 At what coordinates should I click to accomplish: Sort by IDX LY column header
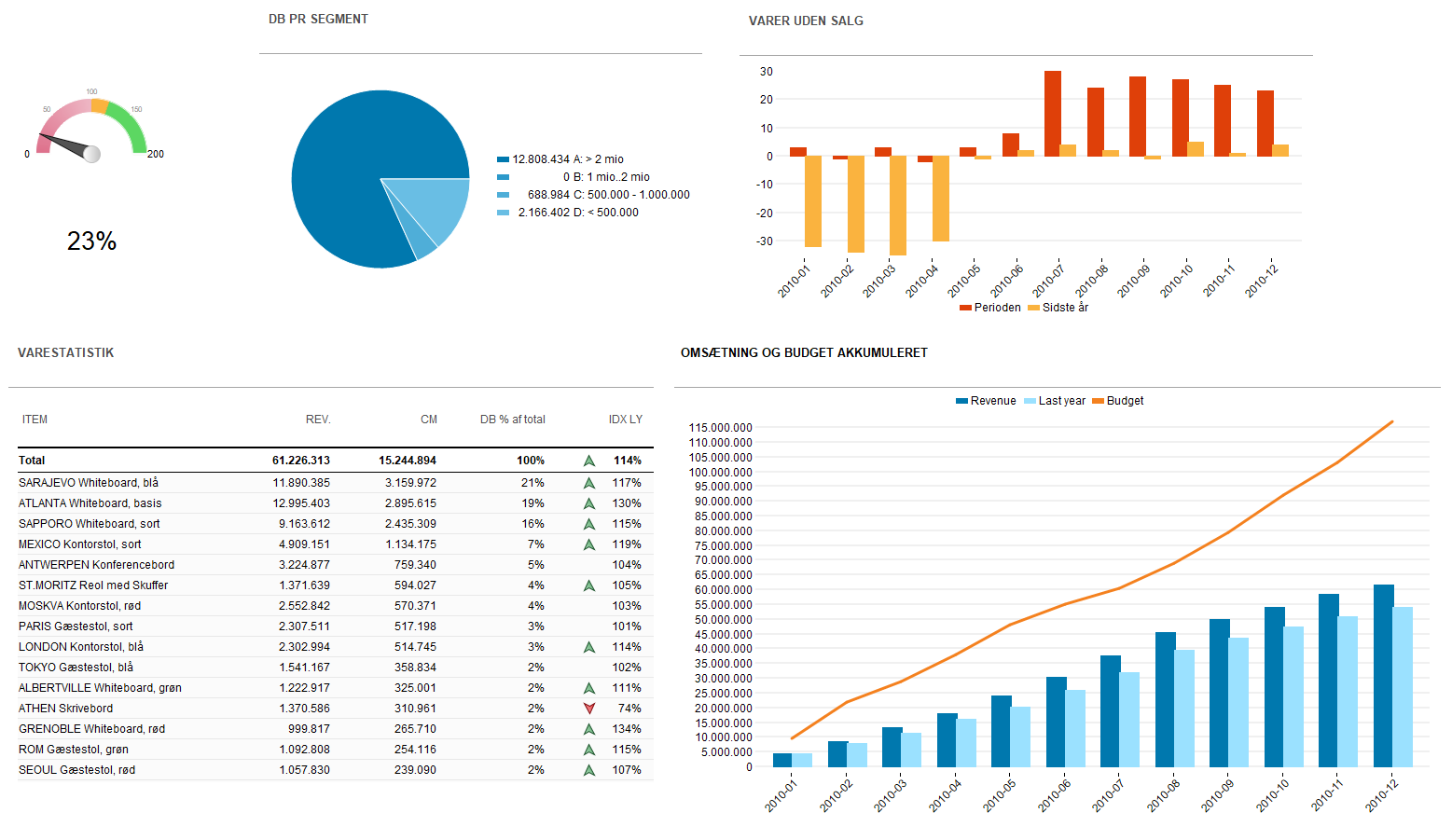click(x=626, y=420)
